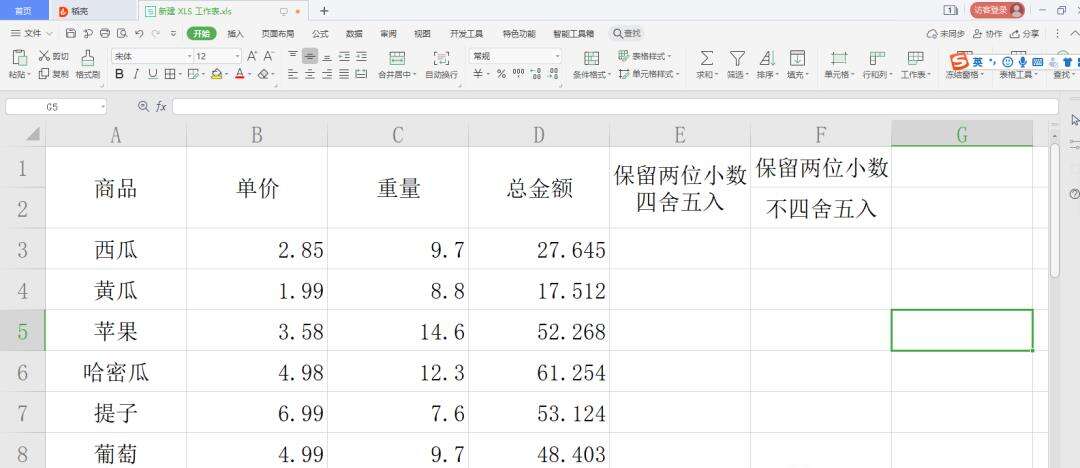Click the Cut (剪切) scissors icon
Viewport: 1080px width, 468px height.
click(44, 57)
